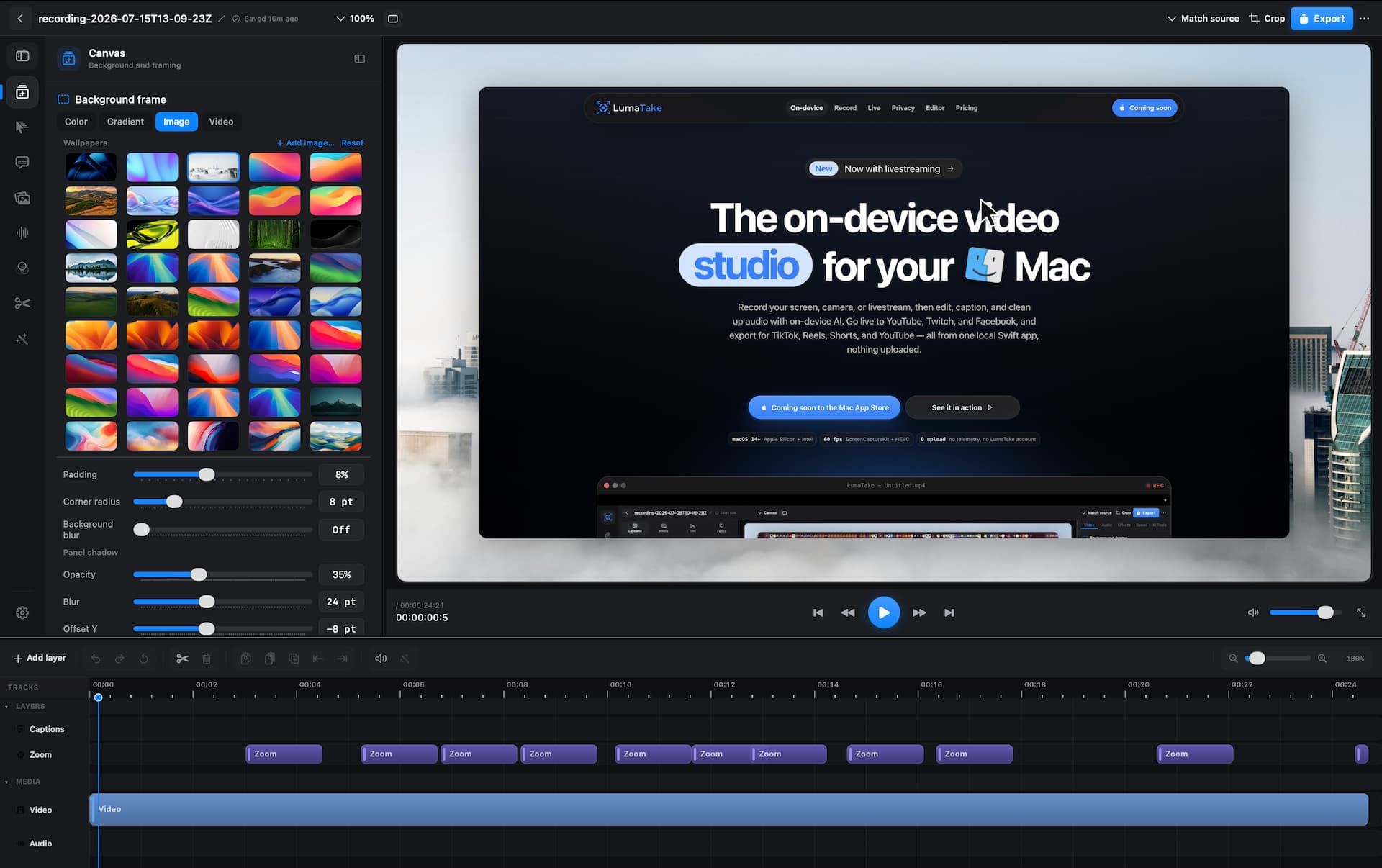1382x868 pixels.
Task: Open the 100% zoom level dropdown
Action: pos(355,19)
